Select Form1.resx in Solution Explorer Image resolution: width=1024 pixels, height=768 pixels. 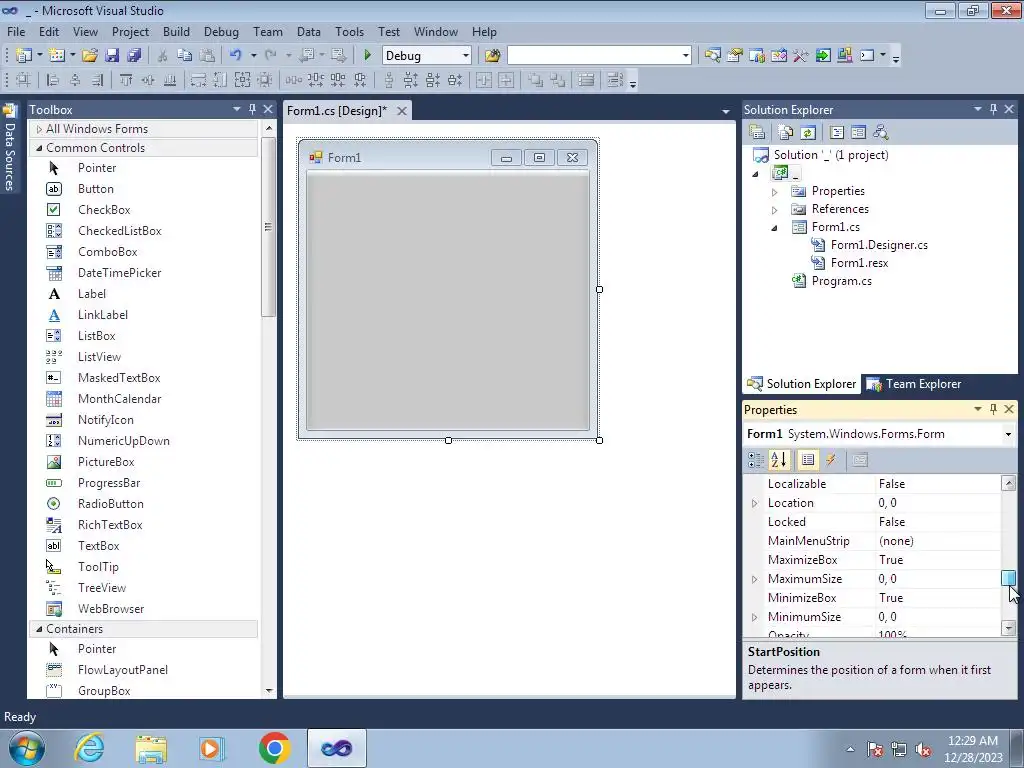pyautogui.click(x=859, y=263)
